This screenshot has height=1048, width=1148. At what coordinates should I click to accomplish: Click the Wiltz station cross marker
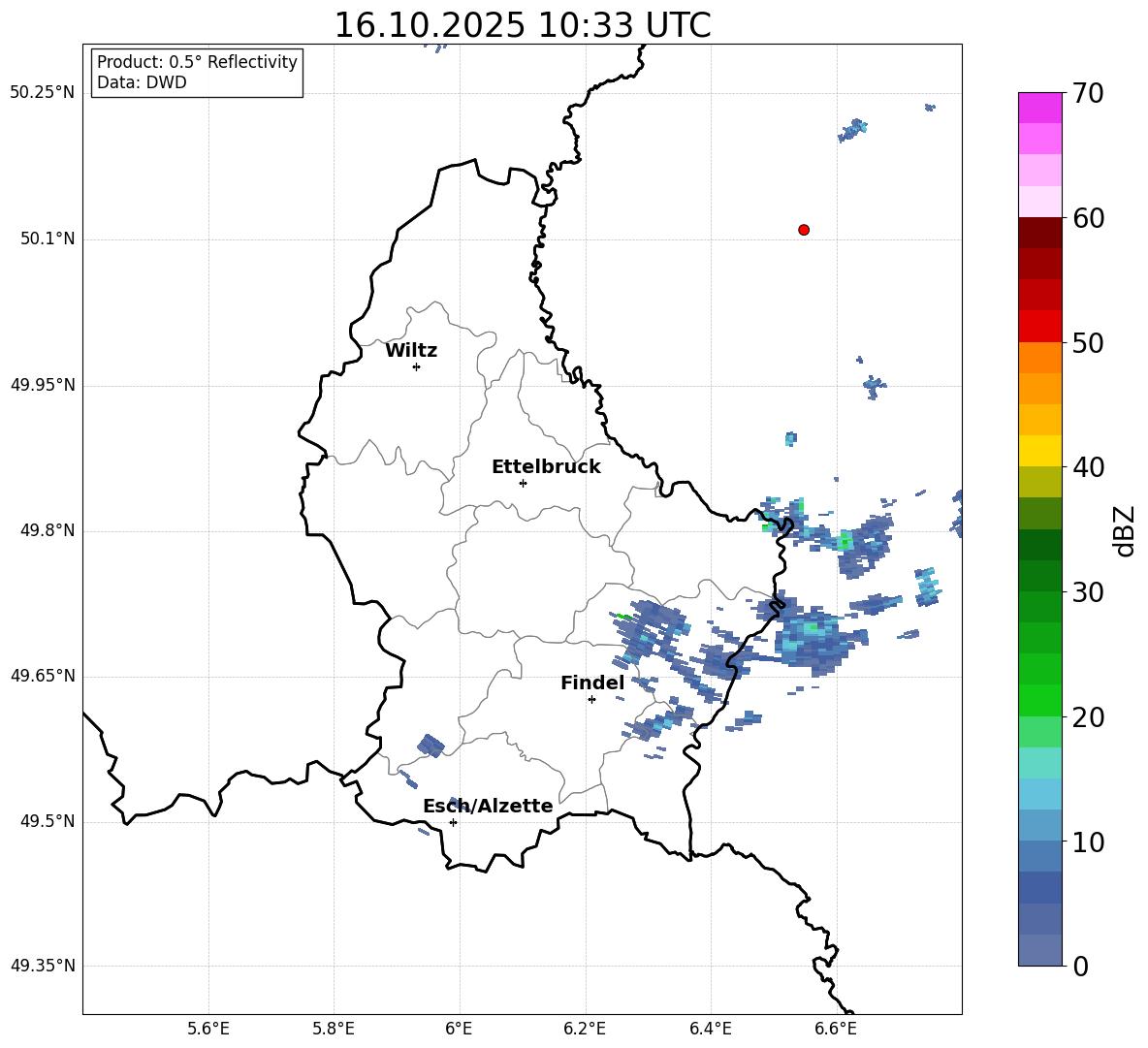[x=417, y=366]
